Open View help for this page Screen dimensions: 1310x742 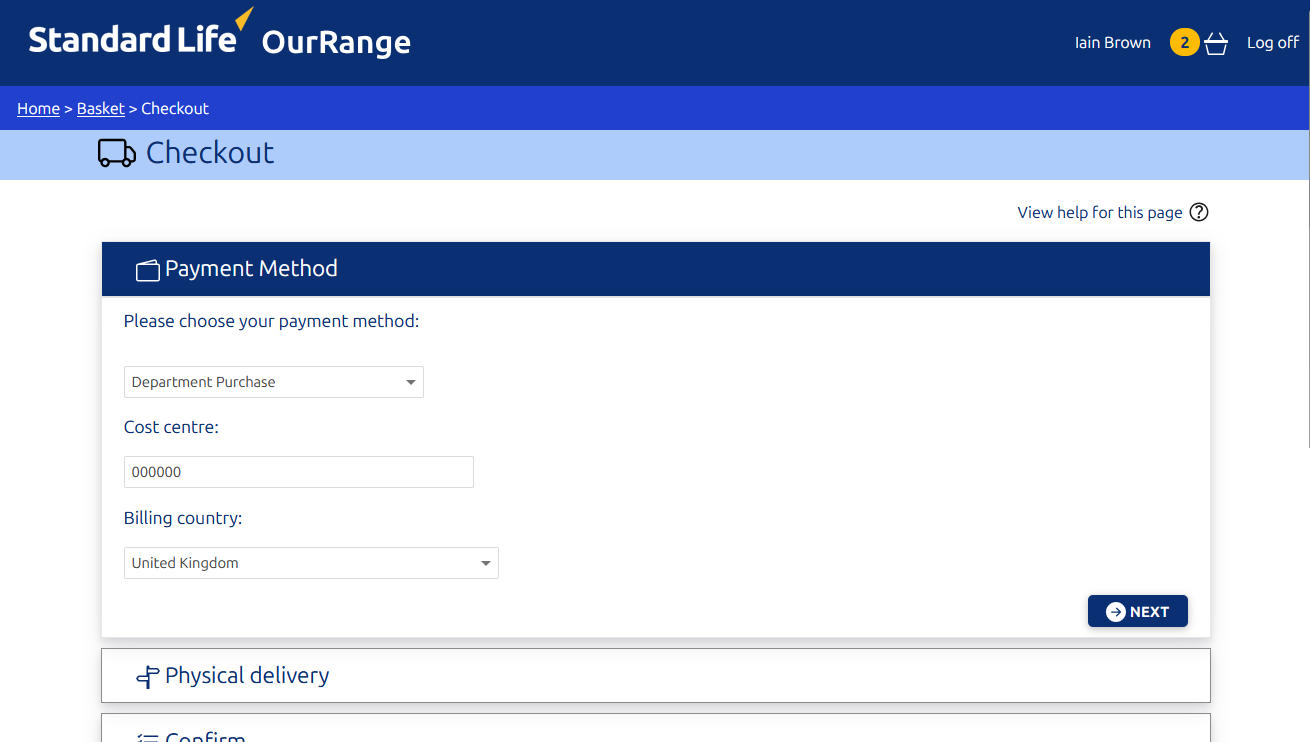click(1099, 212)
